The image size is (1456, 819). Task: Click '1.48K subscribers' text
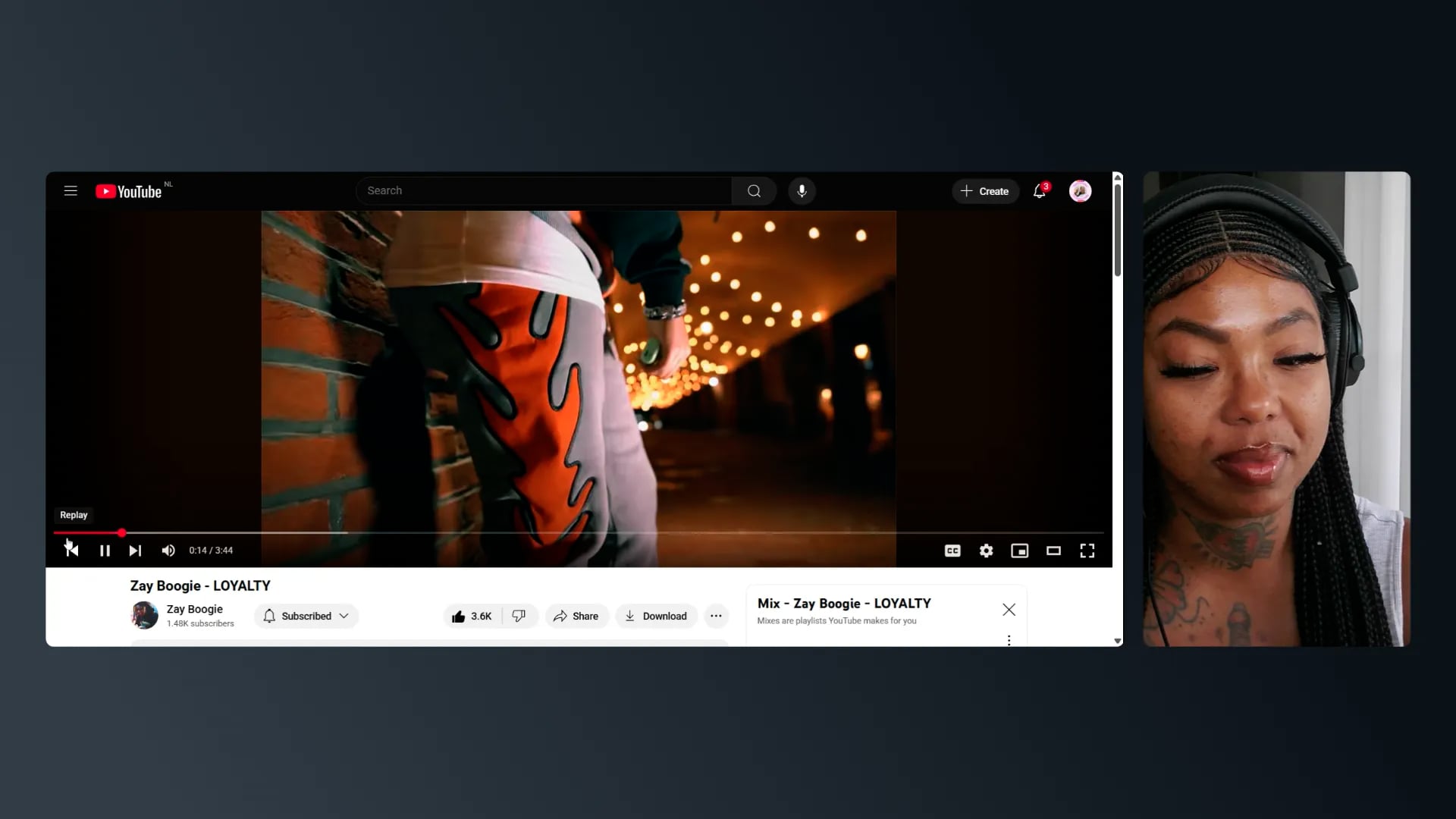click(x=200, y=624)
